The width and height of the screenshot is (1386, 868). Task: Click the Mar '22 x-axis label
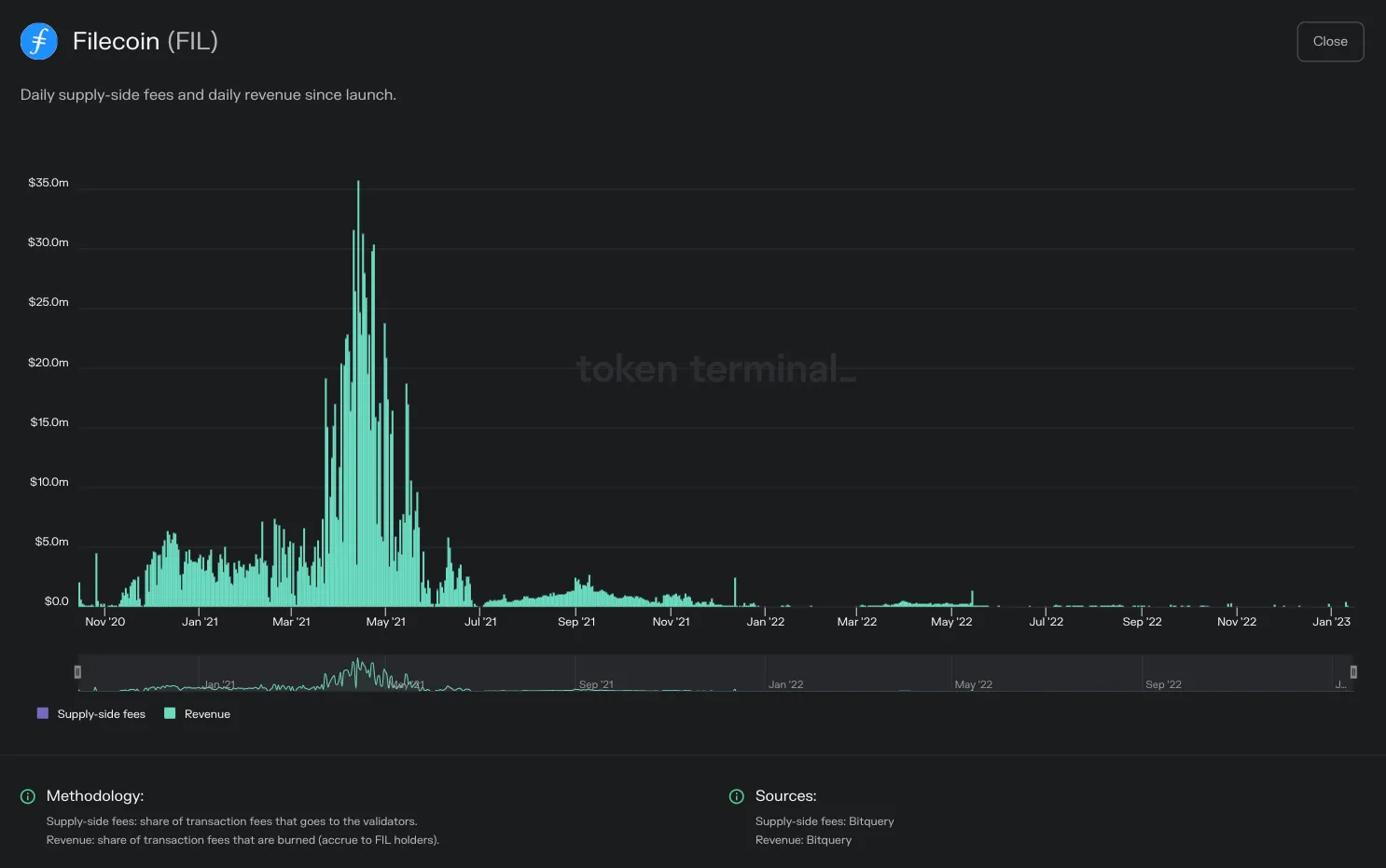coord(857,622)
